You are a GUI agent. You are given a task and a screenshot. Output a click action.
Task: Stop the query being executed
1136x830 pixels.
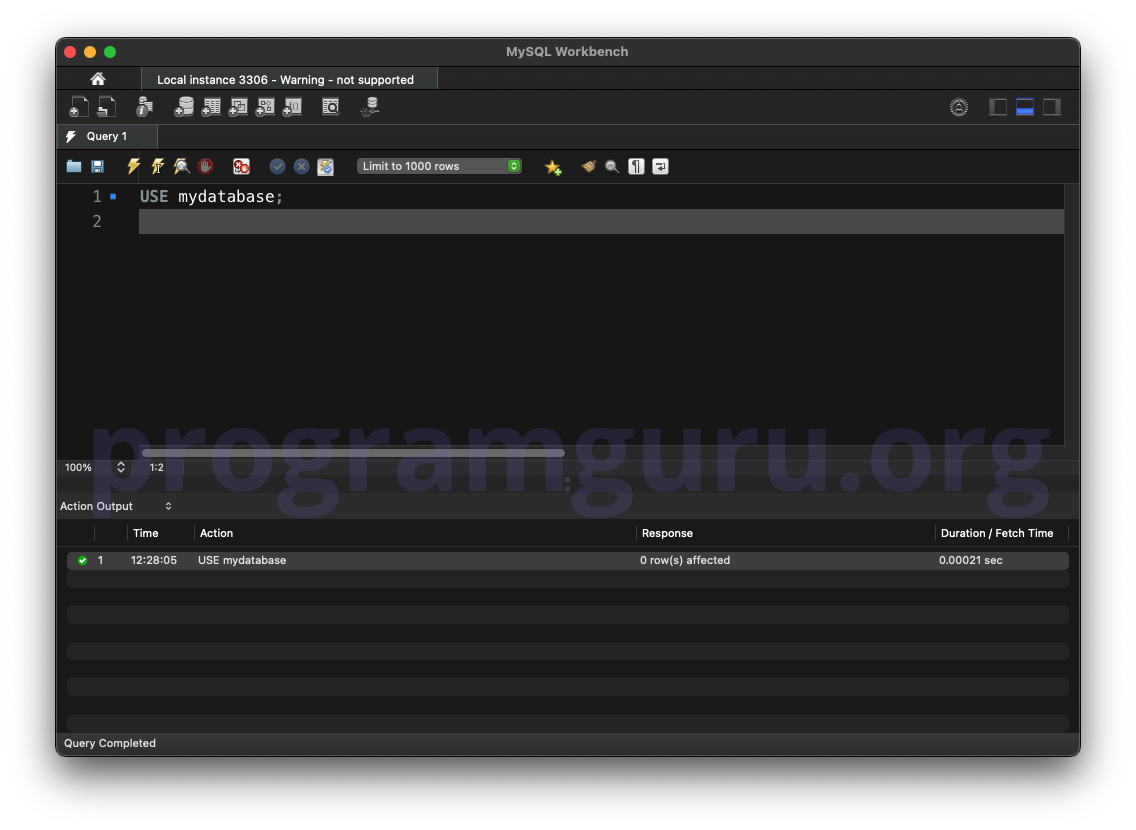pos(206,167)
